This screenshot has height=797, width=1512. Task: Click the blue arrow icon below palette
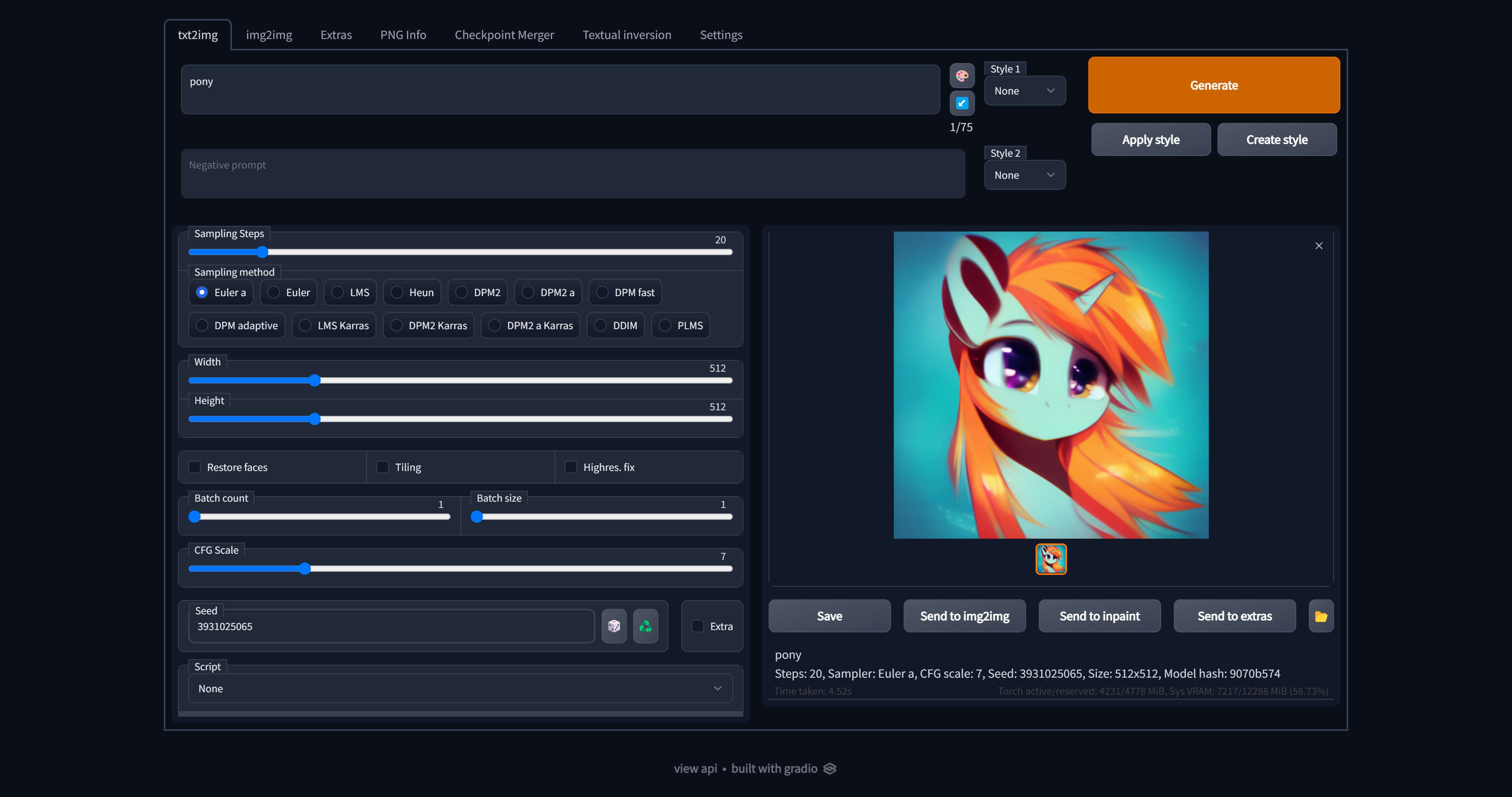[962, 103]
